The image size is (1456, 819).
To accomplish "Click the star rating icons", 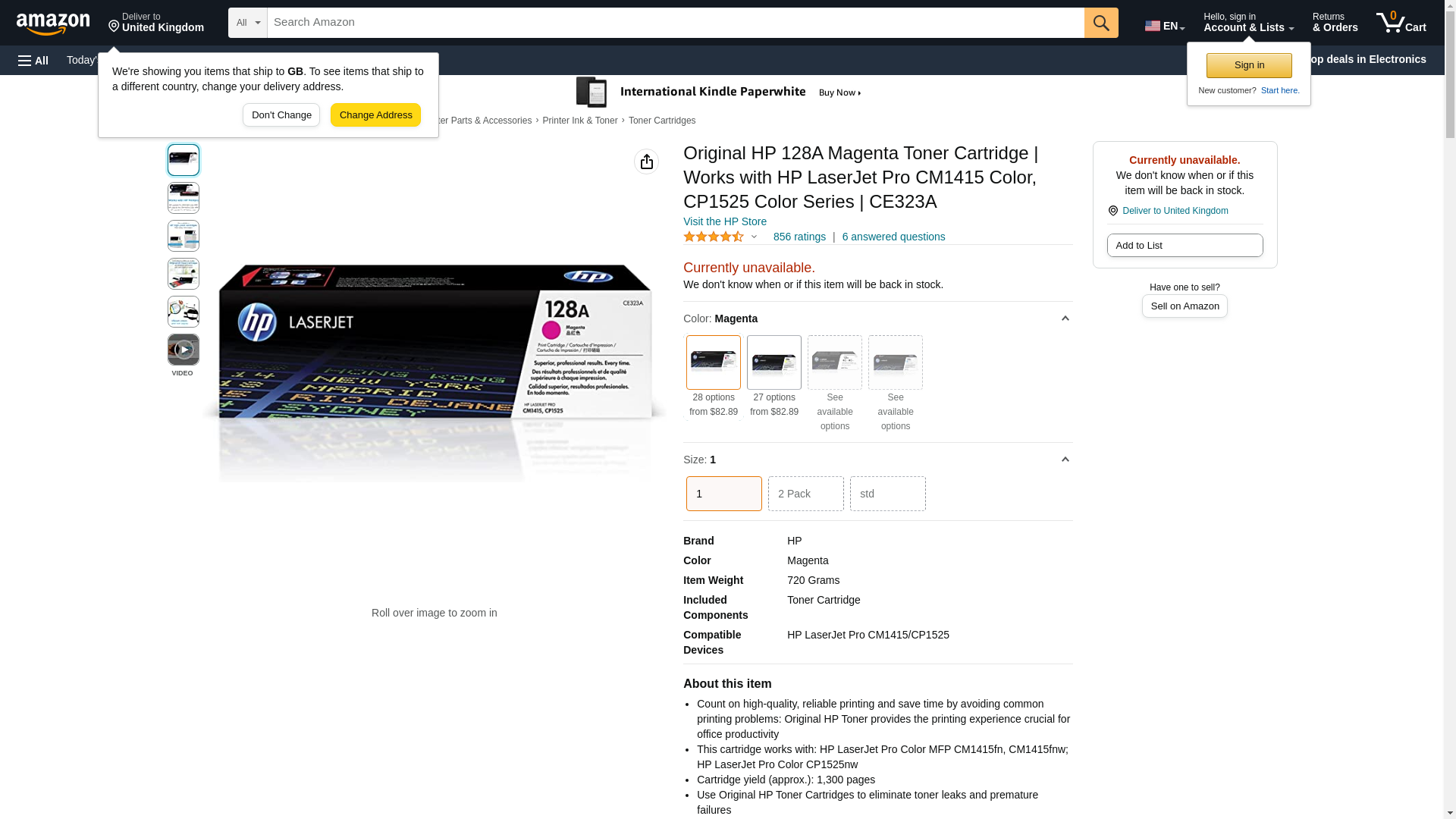I will 714,237.
